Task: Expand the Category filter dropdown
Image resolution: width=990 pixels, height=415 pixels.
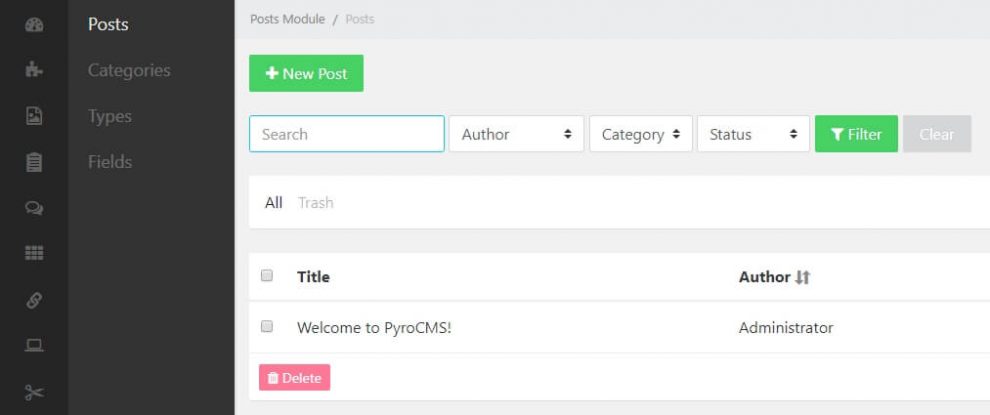Action: [640, 134]
